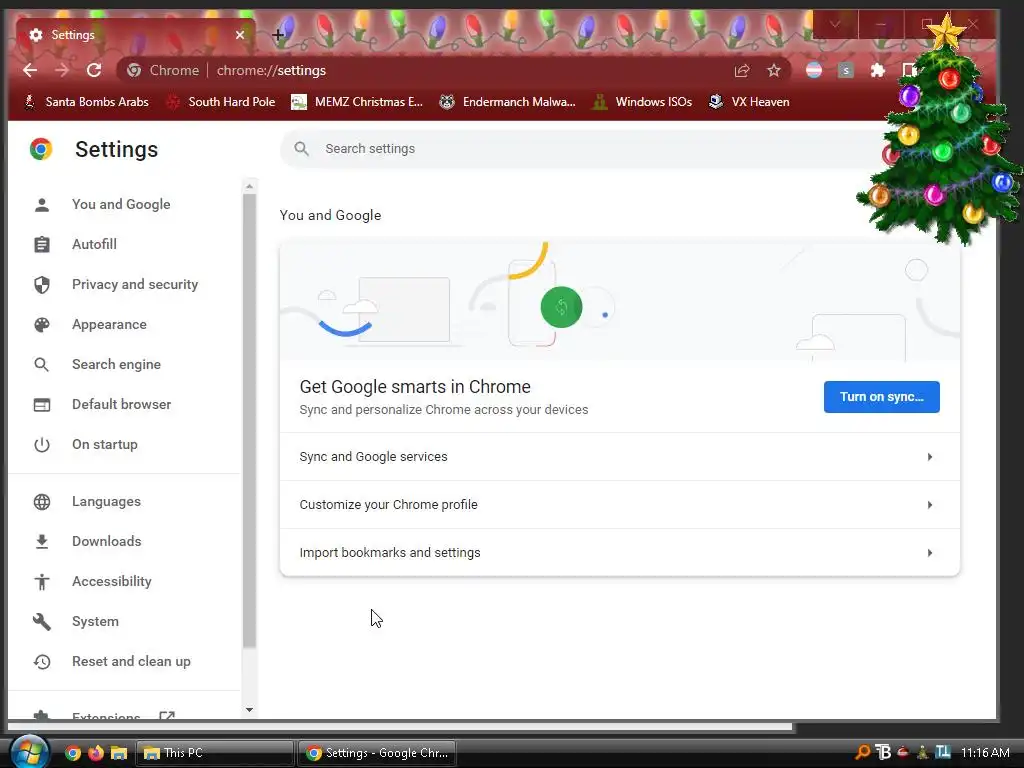The height and width of the screenshot is (768, 1024).
Task: Launch Chrome from the quick launch bar
Action: [x=73, y=753]
